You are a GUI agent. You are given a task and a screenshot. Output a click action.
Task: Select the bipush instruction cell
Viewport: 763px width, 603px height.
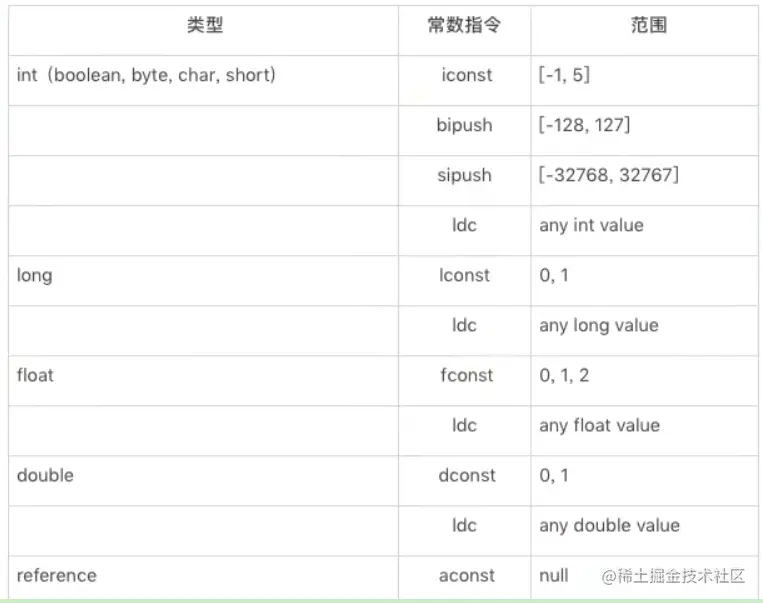[464, 125]
